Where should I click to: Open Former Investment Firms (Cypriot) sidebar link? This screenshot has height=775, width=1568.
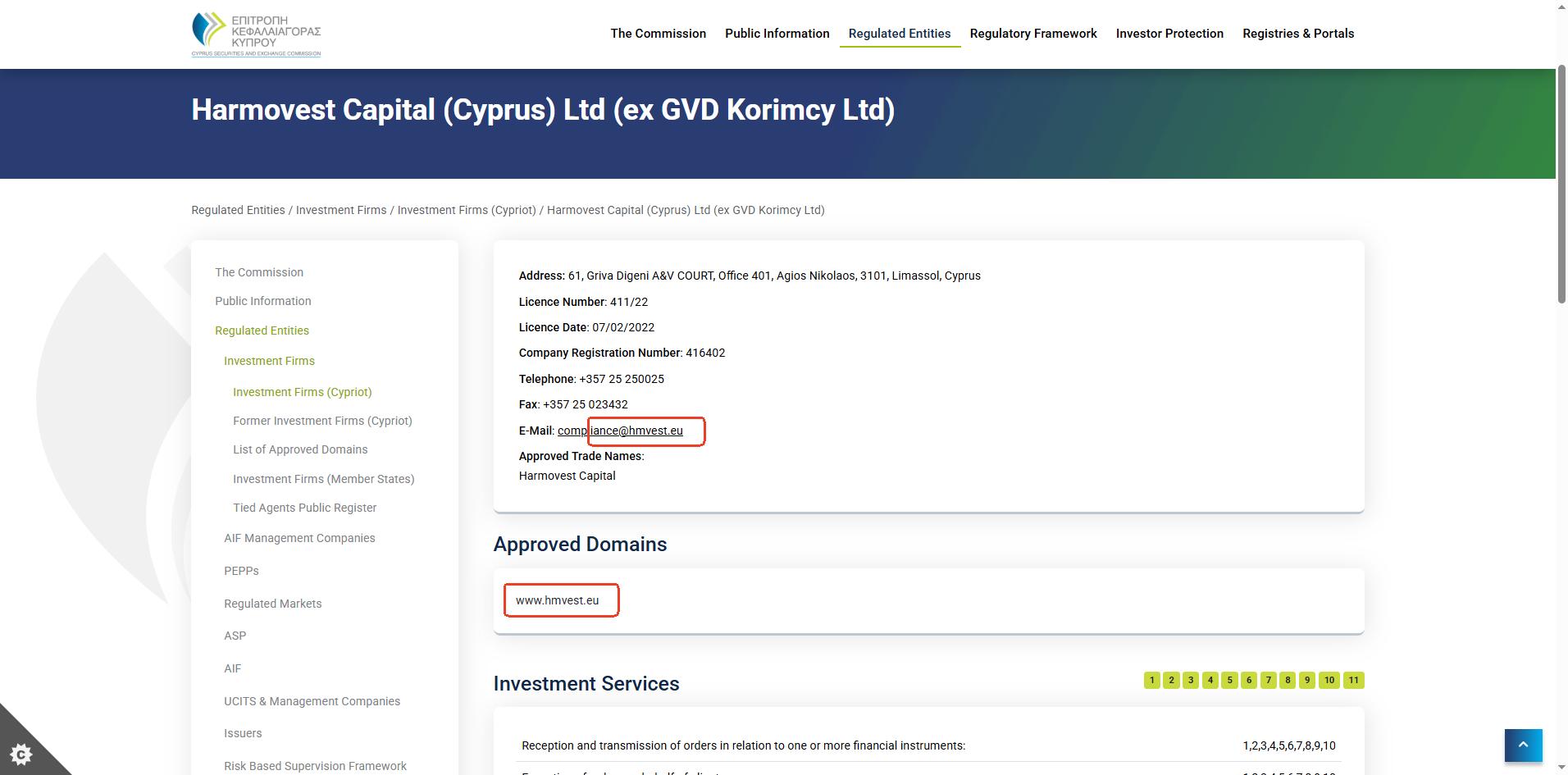pyautogui.click(x=322, y=421)
